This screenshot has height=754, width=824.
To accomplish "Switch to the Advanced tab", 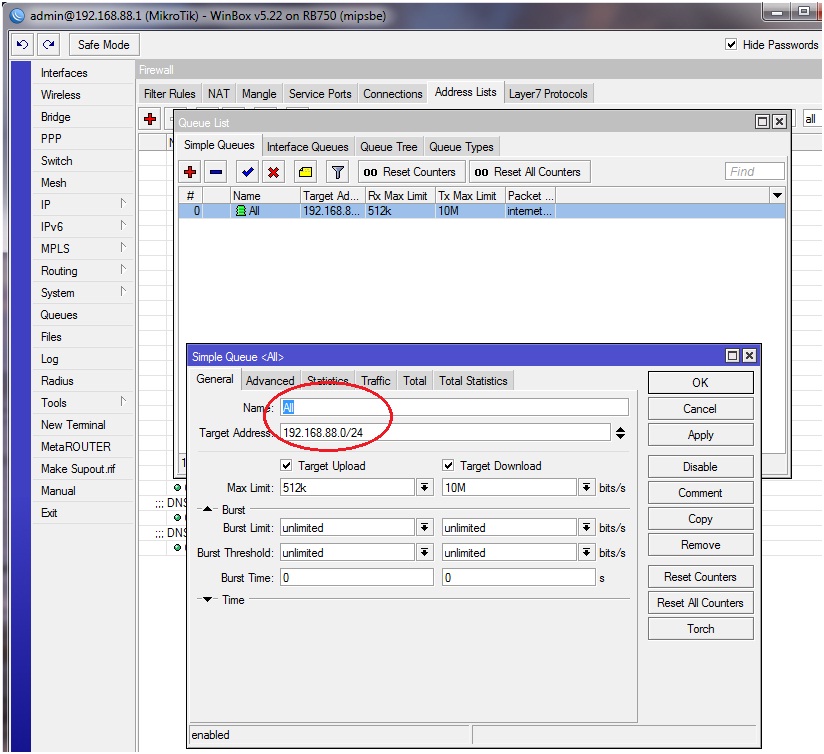I will coord(270,381).
